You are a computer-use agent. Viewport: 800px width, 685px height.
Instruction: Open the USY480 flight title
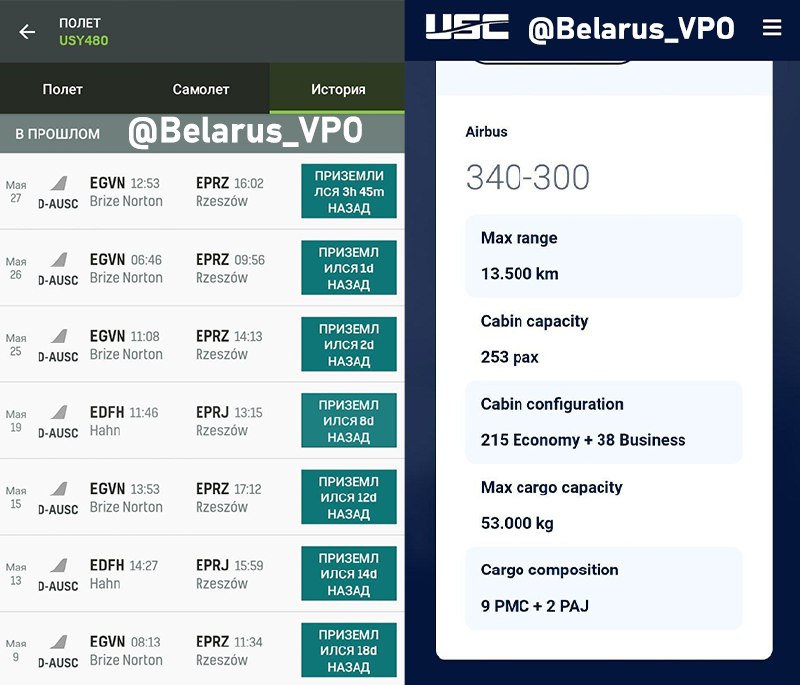(84, 41)
